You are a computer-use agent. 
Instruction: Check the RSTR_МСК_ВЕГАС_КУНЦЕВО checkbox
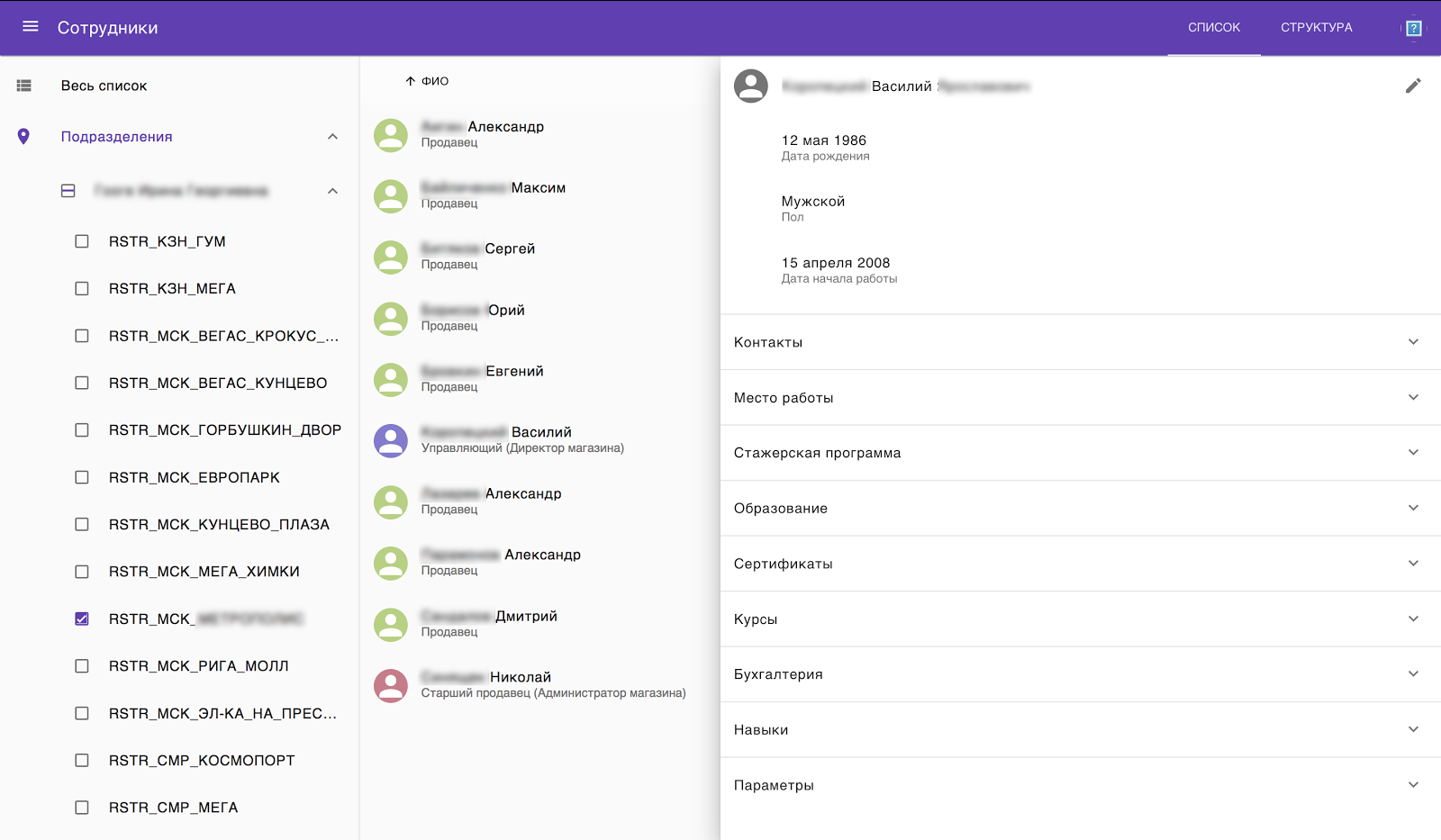(82, 383)
